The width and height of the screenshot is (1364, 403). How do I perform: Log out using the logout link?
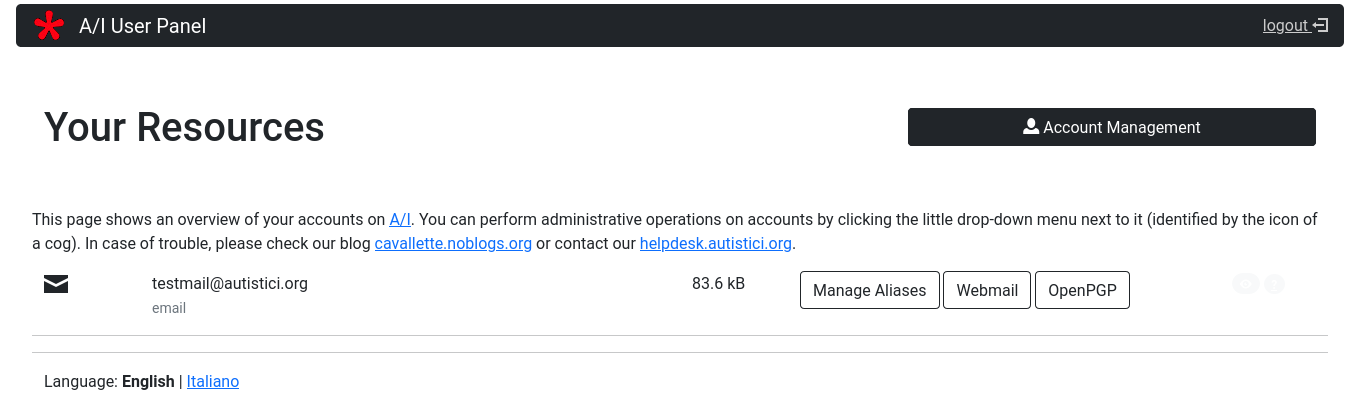coord(1285,26)
